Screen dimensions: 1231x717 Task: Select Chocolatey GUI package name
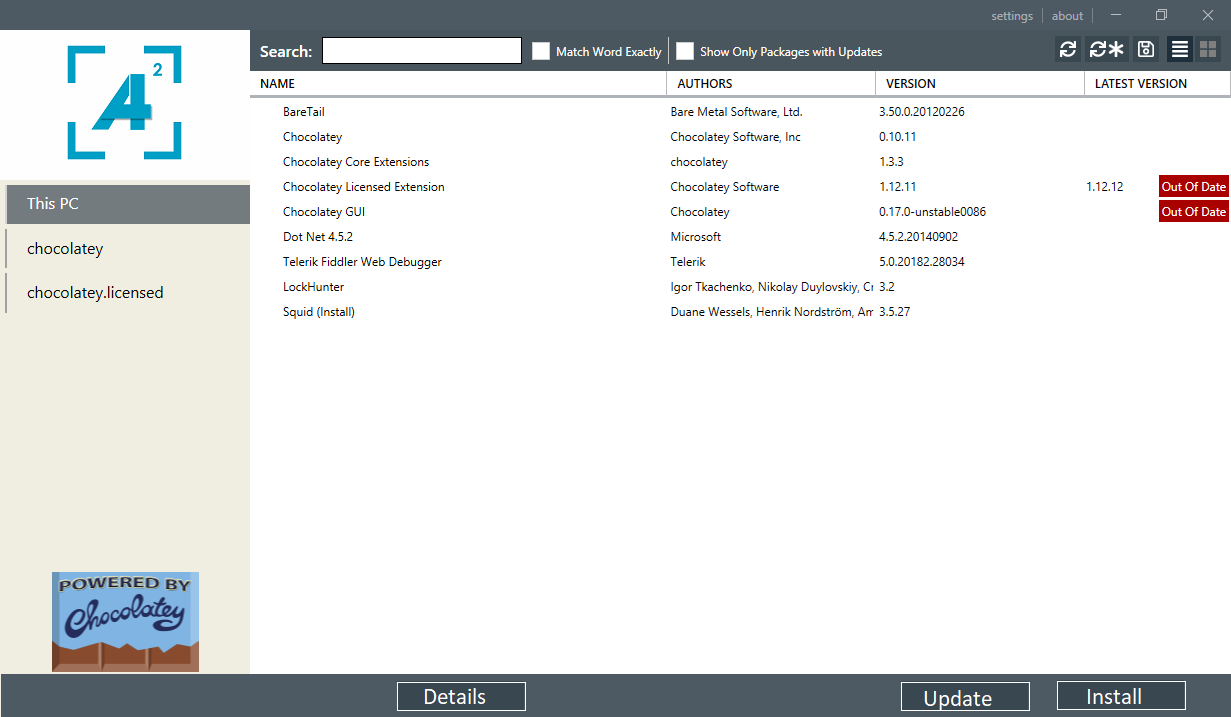[x=324, y=212]
